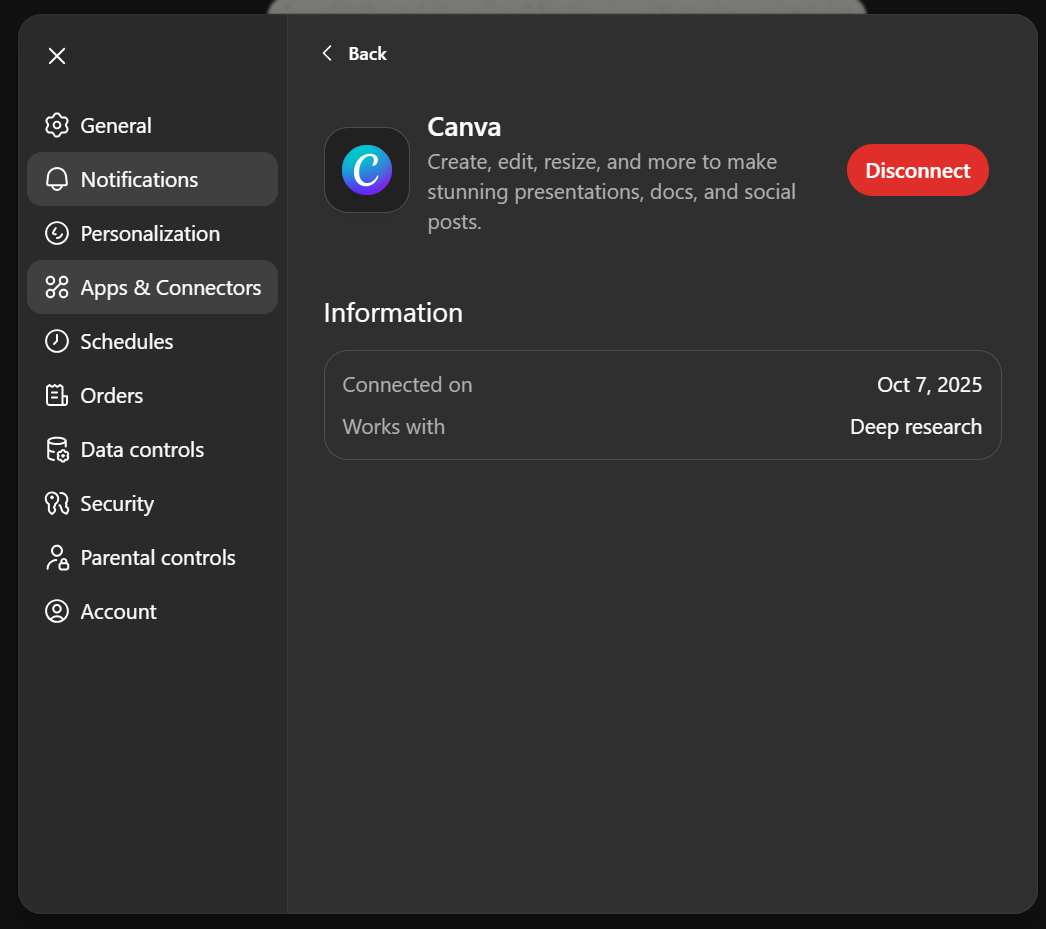Open the General settings label
Screen dimensions: 1046x929
pos(116,125)
